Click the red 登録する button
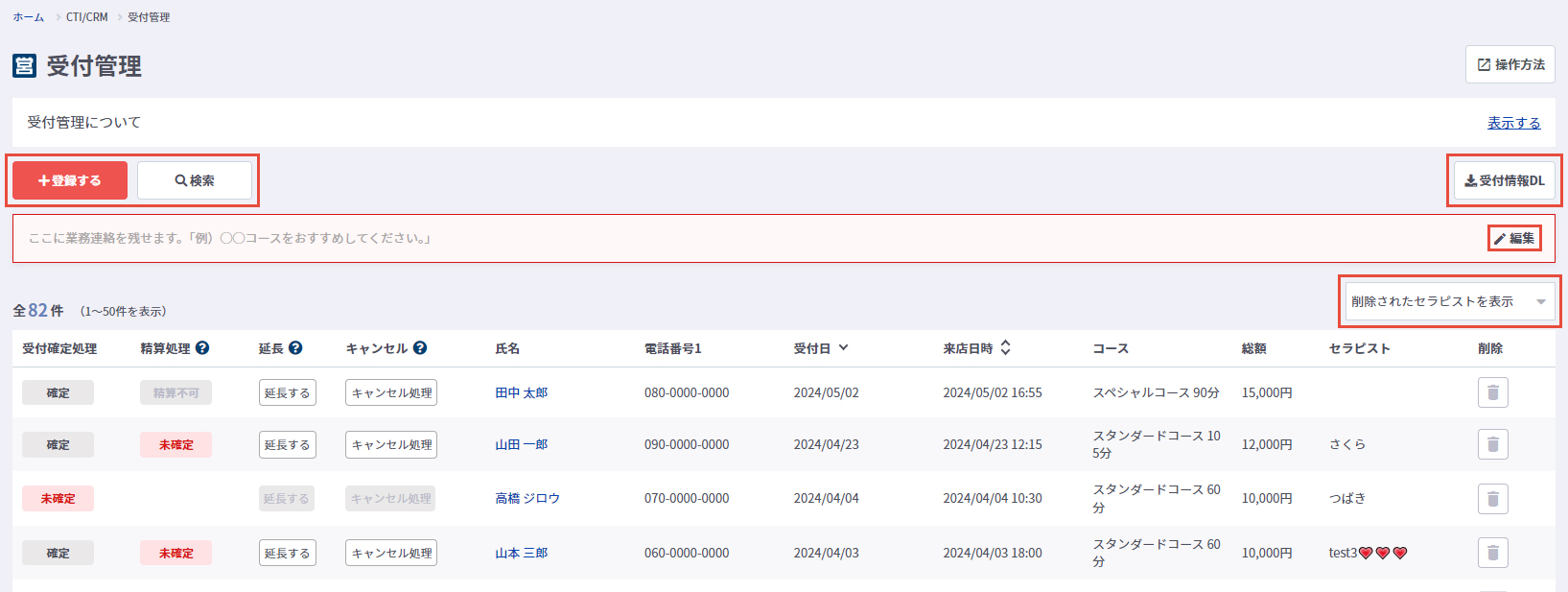The width and height of the screenshot is (1568, 592). [x=70, y=180]
